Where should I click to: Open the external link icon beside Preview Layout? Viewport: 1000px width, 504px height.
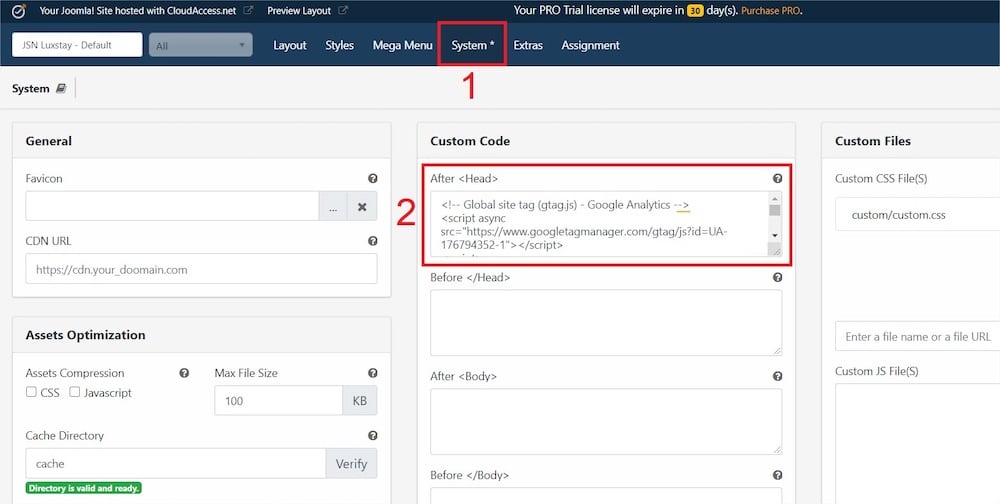click(x=342, y=11)
